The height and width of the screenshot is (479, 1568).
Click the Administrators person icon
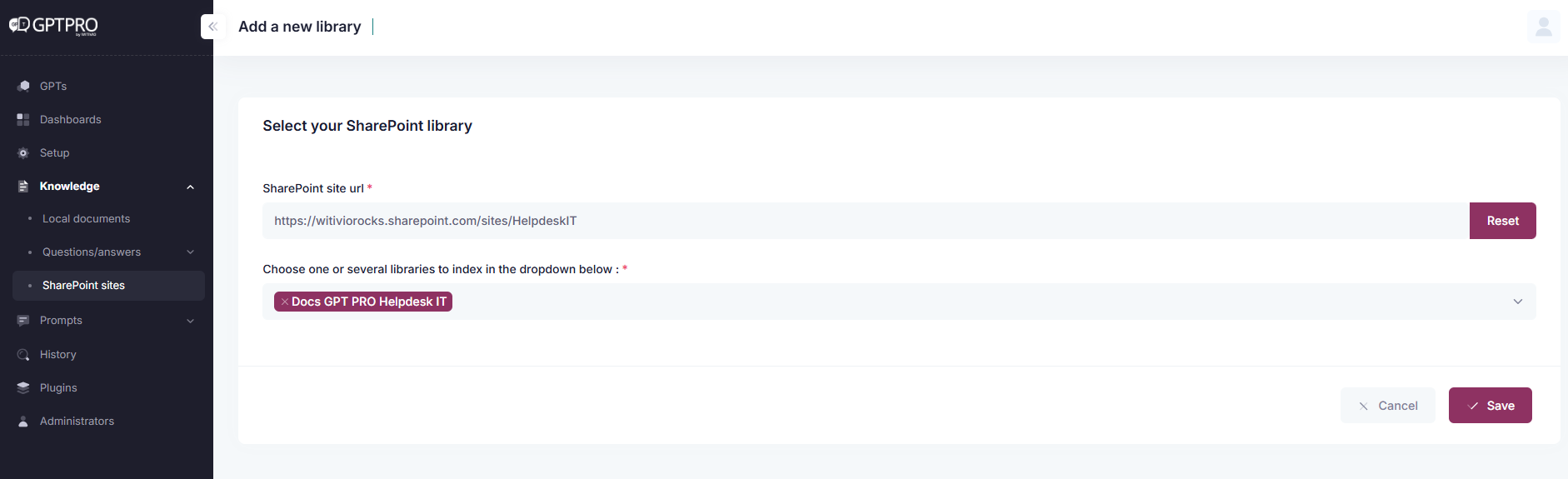23,422
